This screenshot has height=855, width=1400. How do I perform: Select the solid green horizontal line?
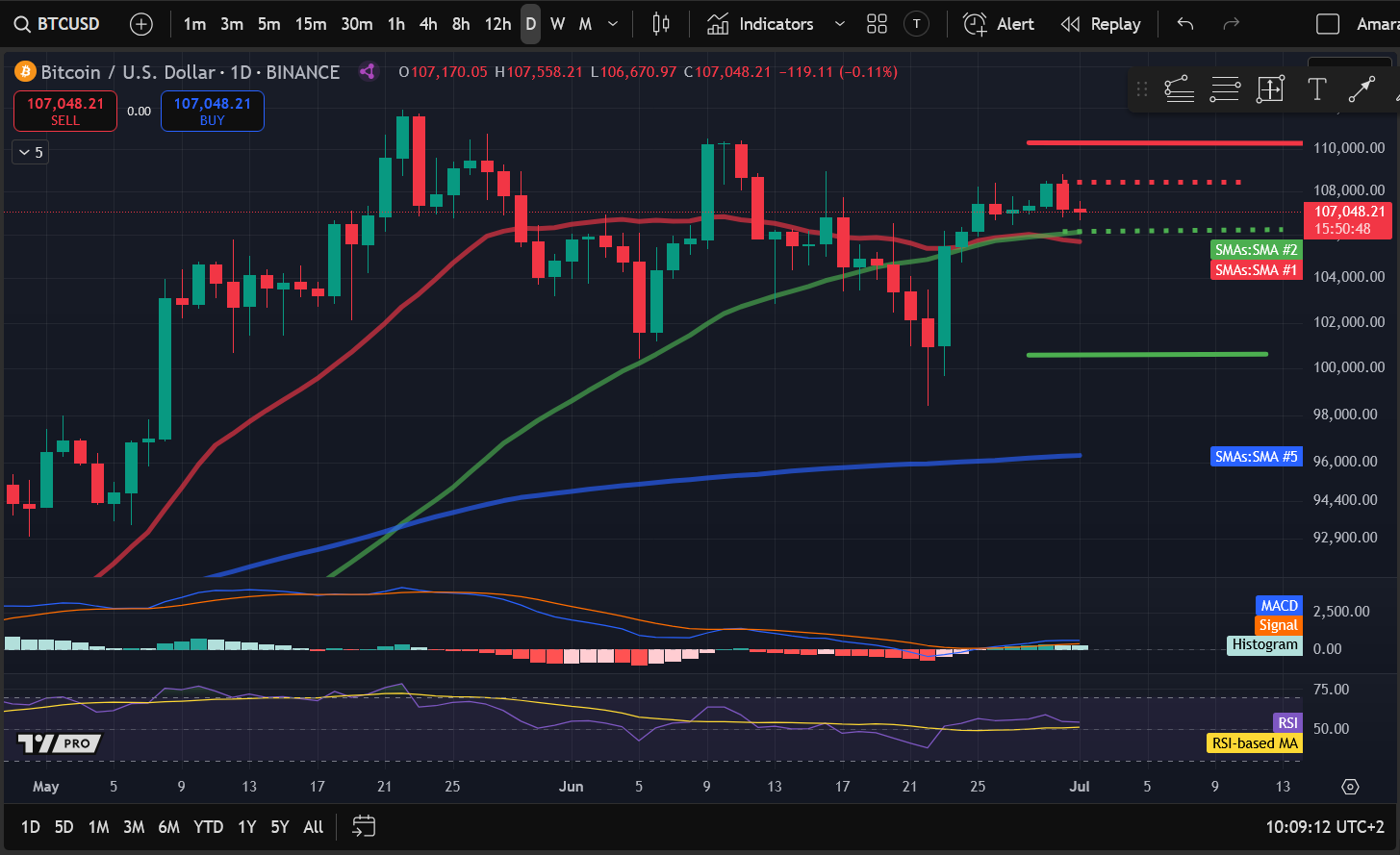click(1147, 355)
